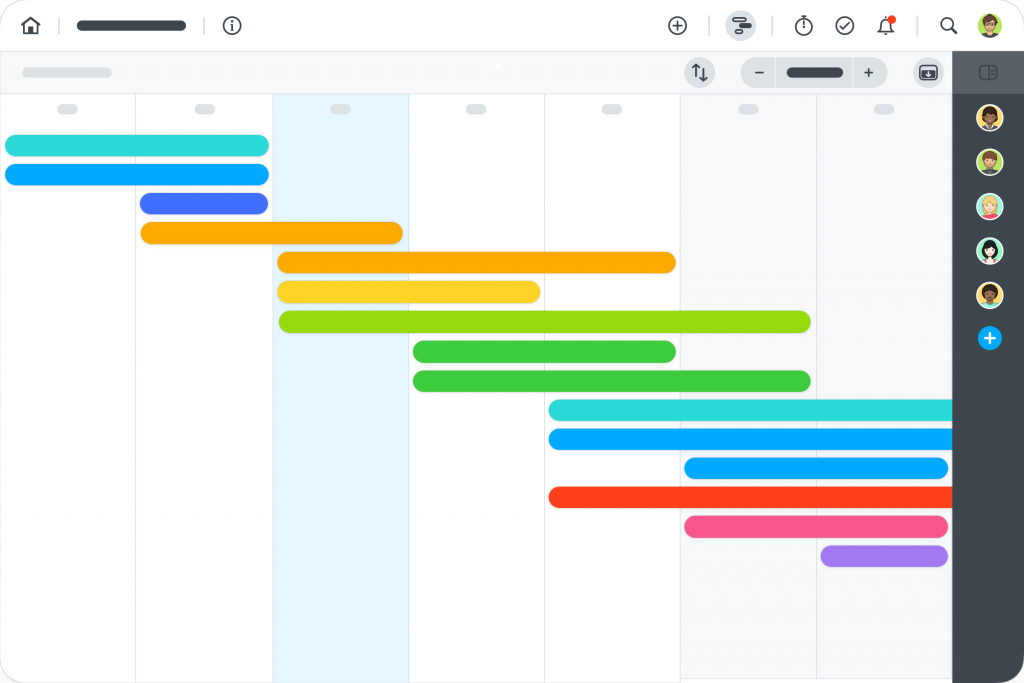1024x683 pixels.
Task: Open the project info icon
Action: (x=232, y=26)
